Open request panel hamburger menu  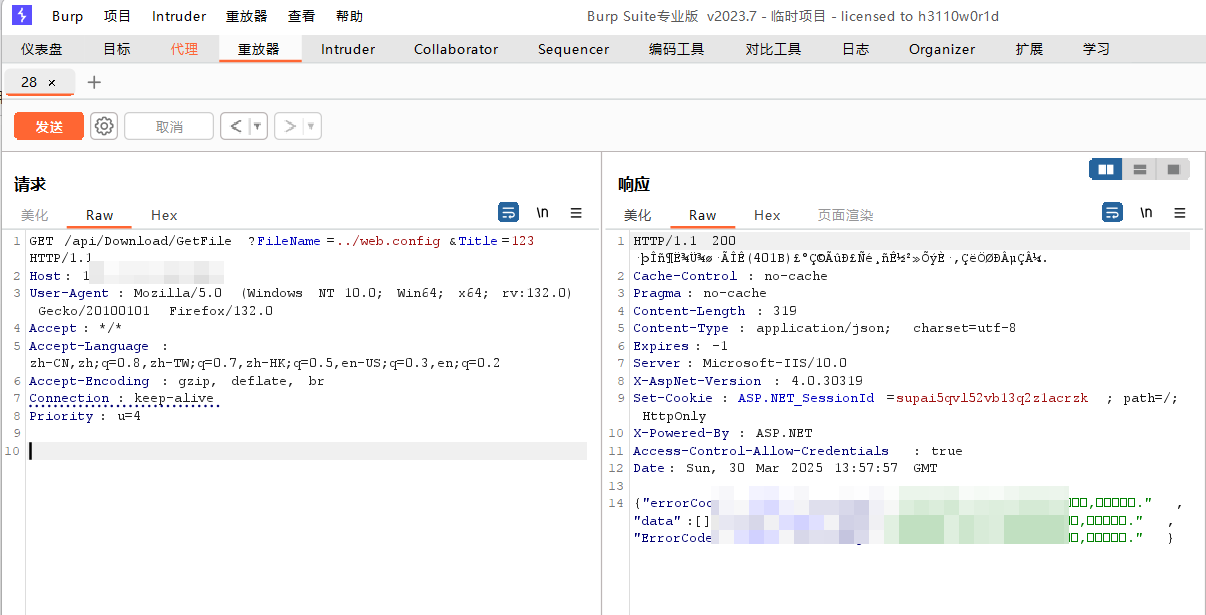[x=576, y=212]
